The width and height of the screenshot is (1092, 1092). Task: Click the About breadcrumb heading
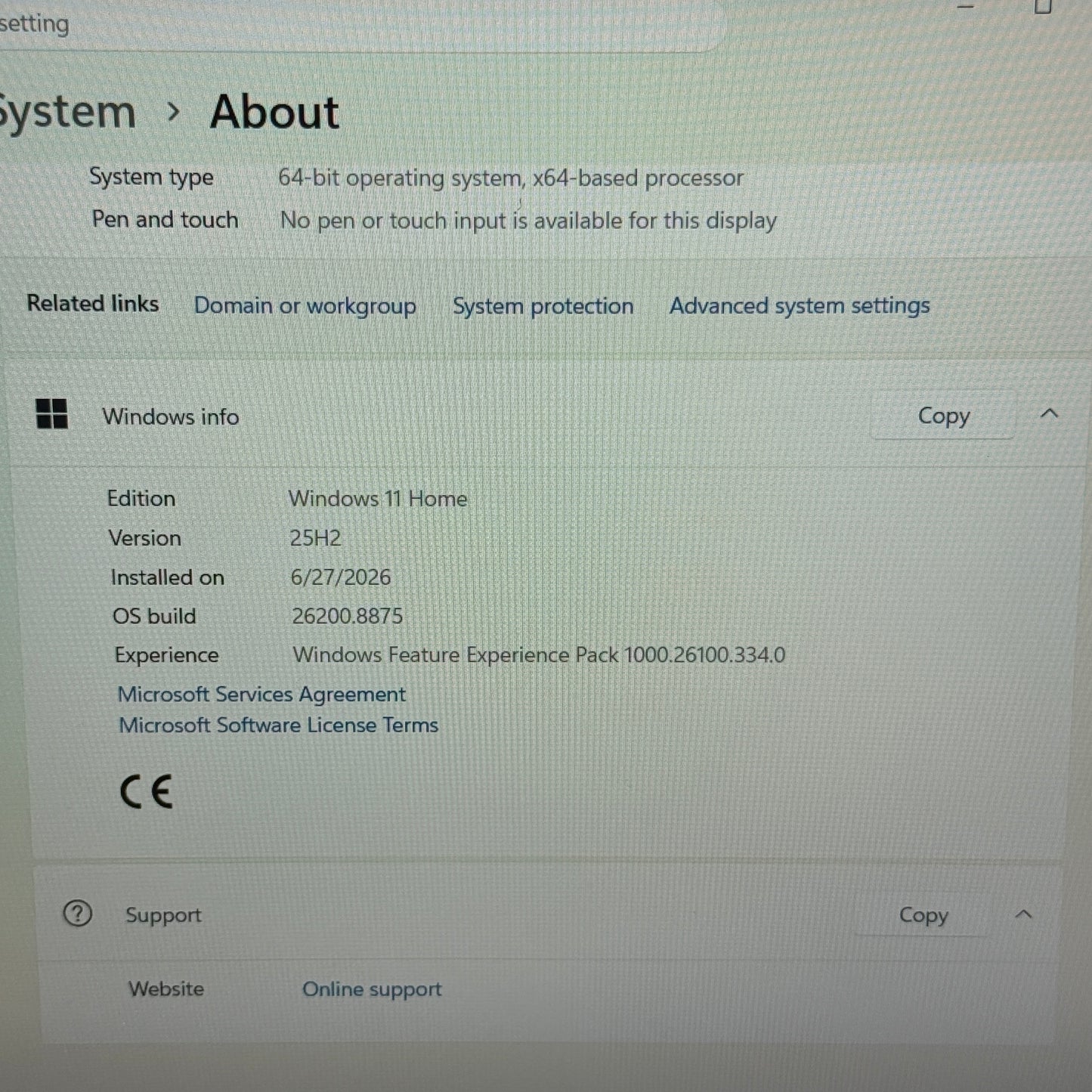pyautogui.click(x=274, y=112)
